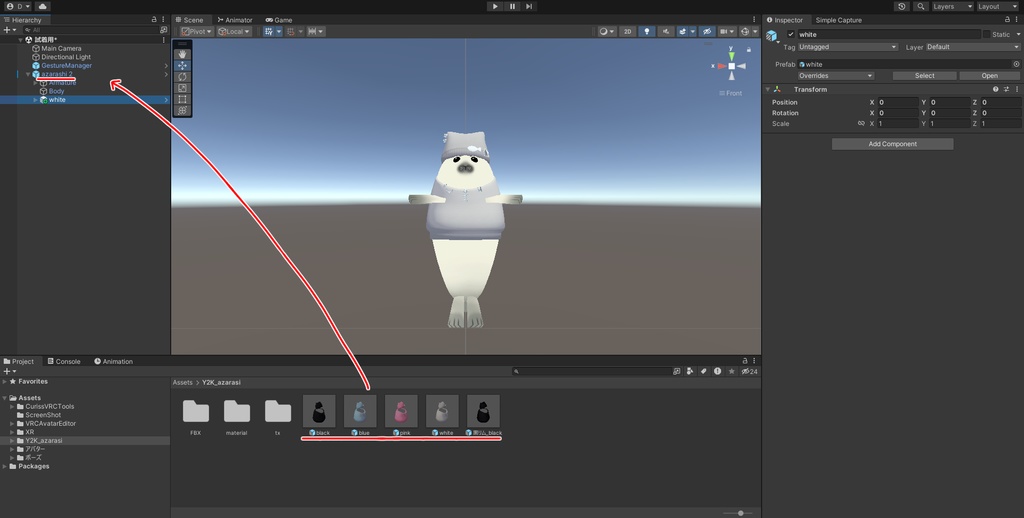
Task: Open the prefab Overrides dropdown
Action: coord(835,76)
